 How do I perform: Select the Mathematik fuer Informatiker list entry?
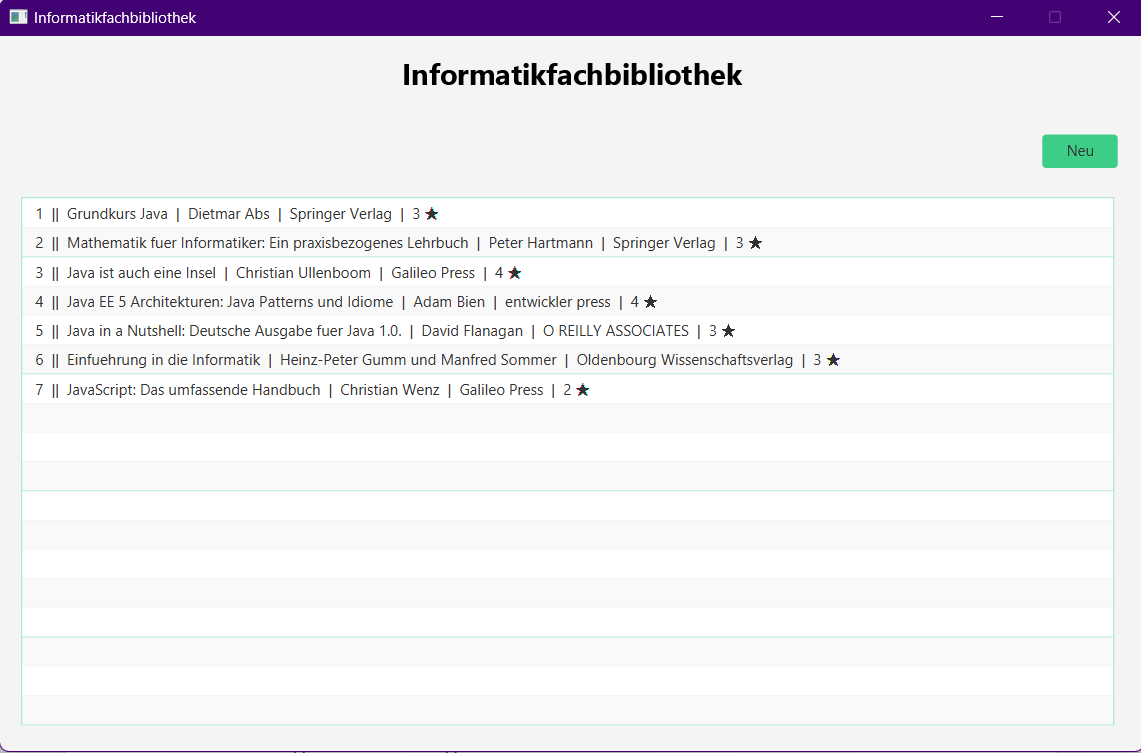coord(267,243)
